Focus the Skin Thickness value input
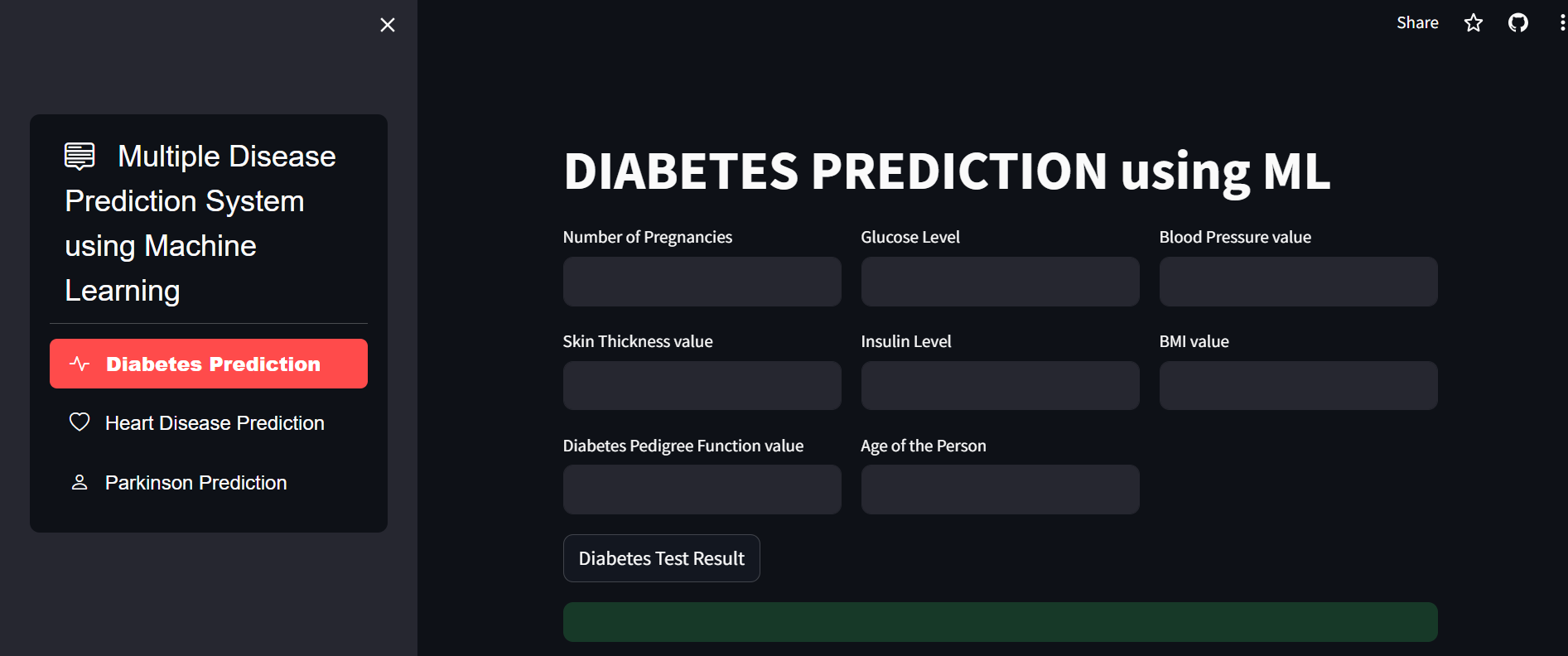Viewport: 1568px width, 656px height. pyautogui.click(x=702, y=385)
